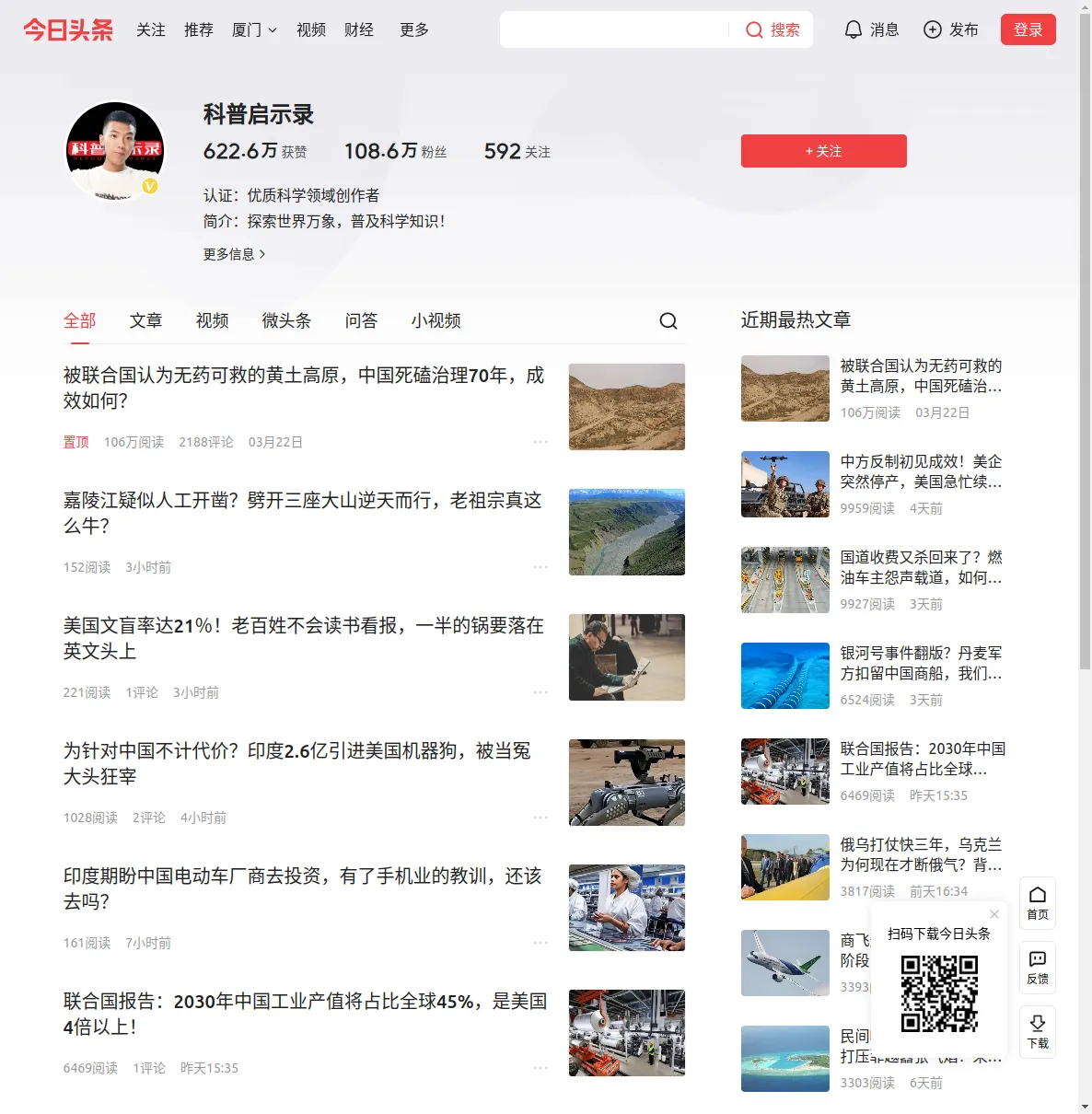Open the 财经 navigation item
The image size is (1092, 1114).
359,30
